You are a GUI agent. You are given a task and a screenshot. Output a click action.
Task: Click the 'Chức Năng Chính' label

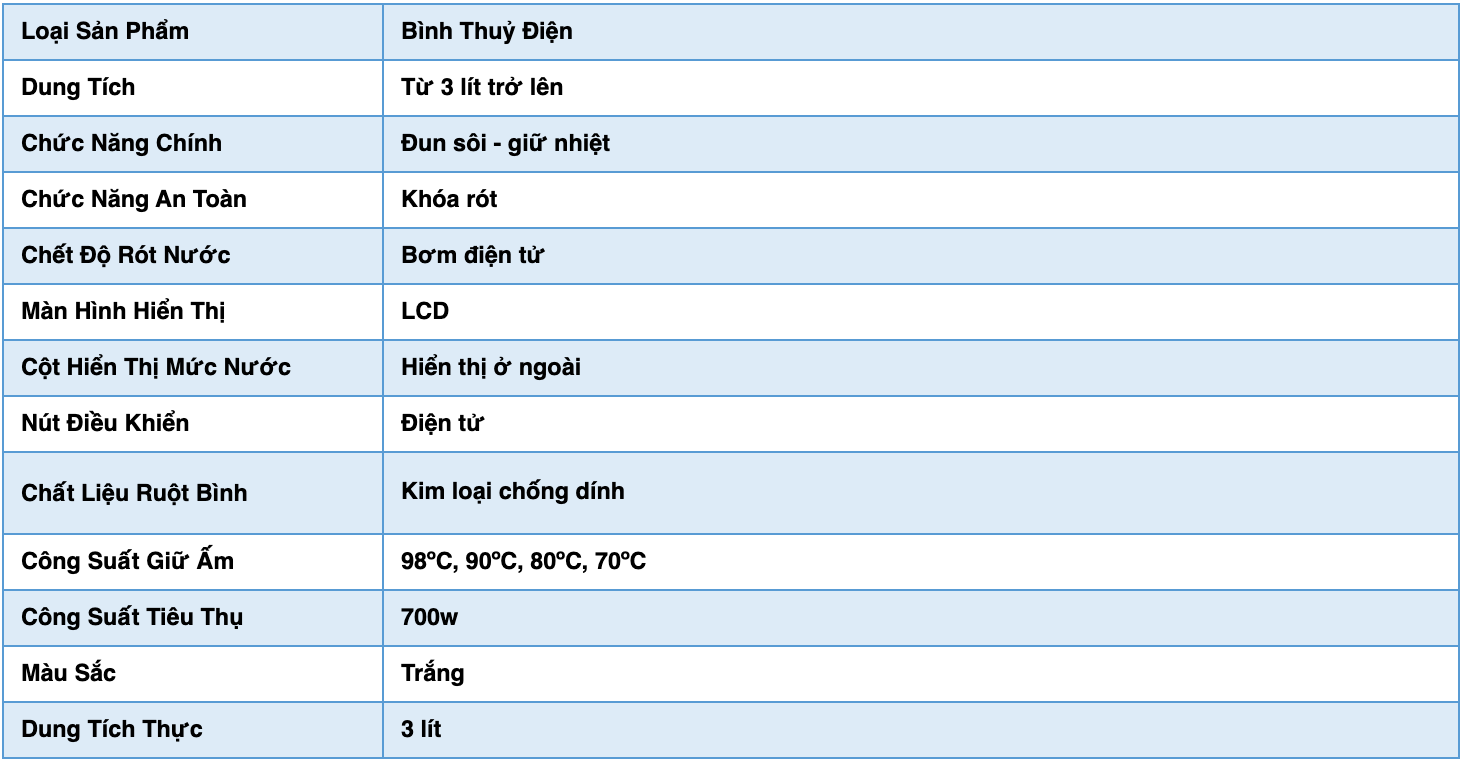click(121, 143)
